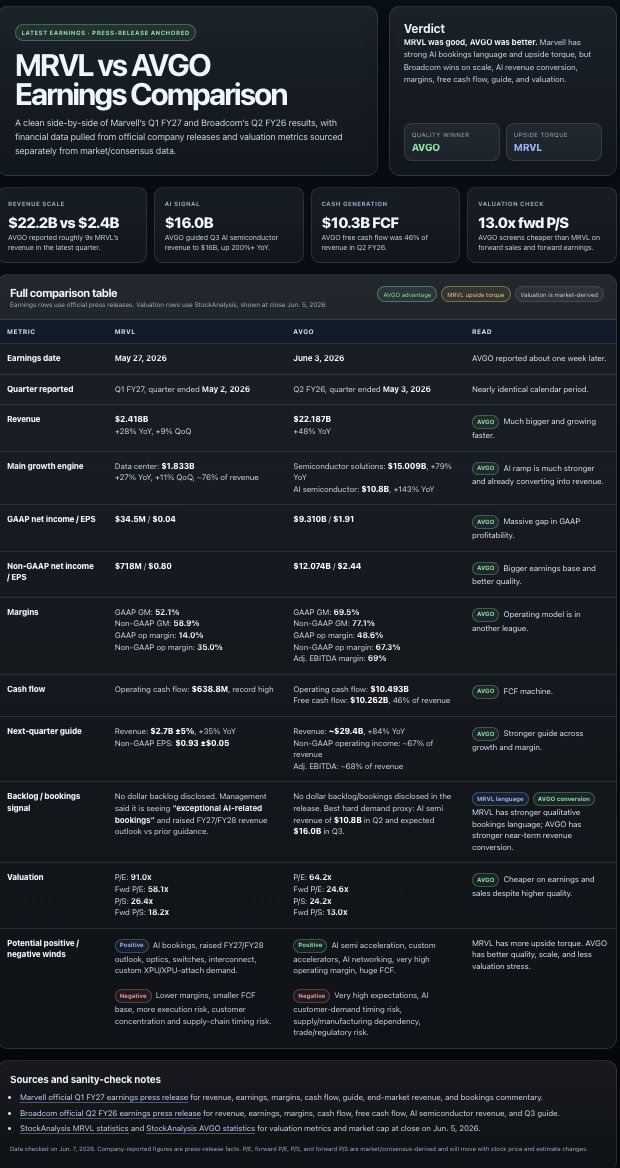Screen dimensions: 620x1168
Task: Click the MRVL column header
Action: [x=124, y=331]
